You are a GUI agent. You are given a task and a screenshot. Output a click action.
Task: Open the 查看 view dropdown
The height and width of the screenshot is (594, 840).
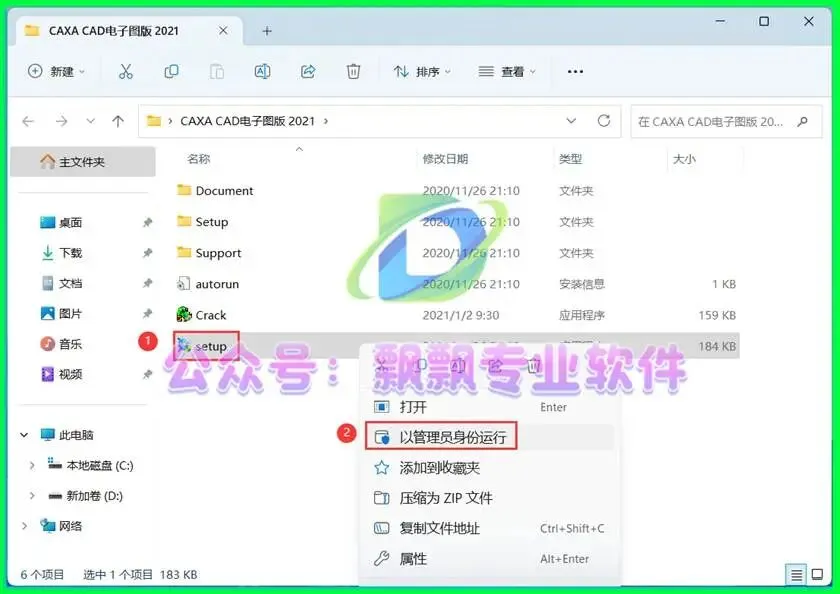(507, 71)
